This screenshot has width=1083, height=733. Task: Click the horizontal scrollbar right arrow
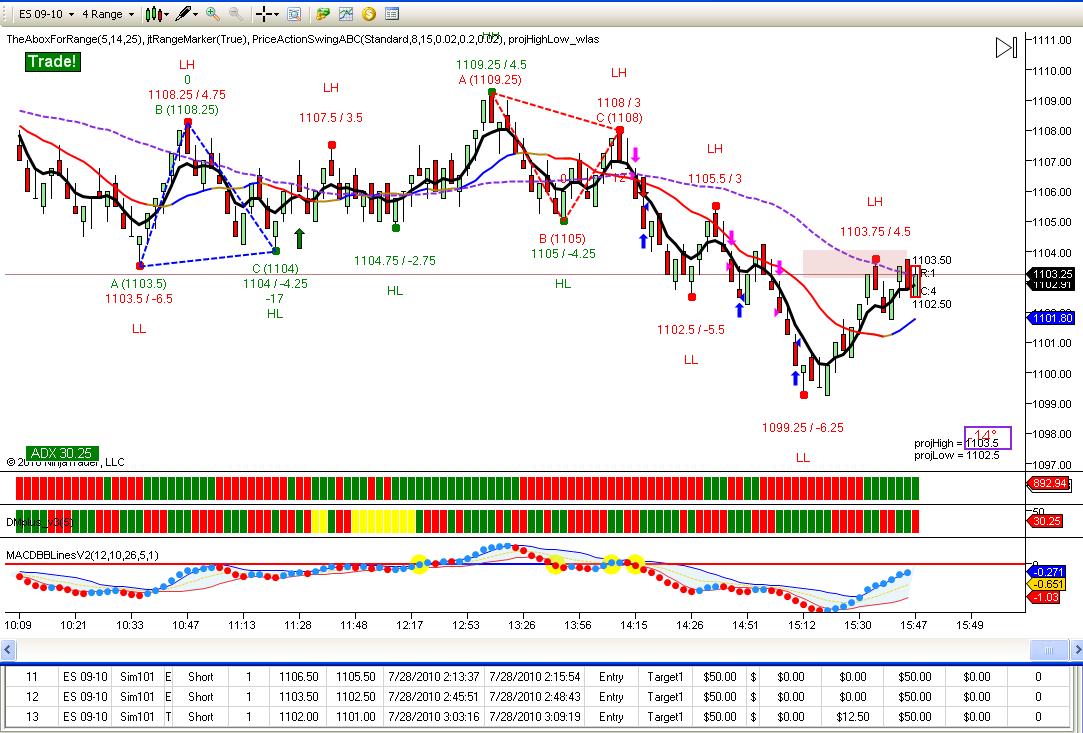(1077, 650)
